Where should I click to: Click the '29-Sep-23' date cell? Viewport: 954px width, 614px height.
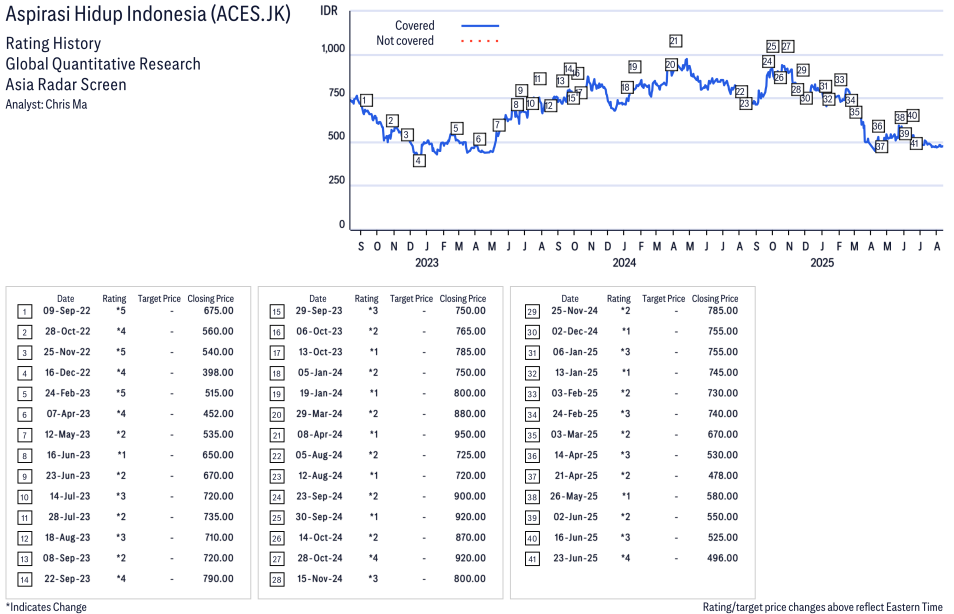tap(319, 311)
